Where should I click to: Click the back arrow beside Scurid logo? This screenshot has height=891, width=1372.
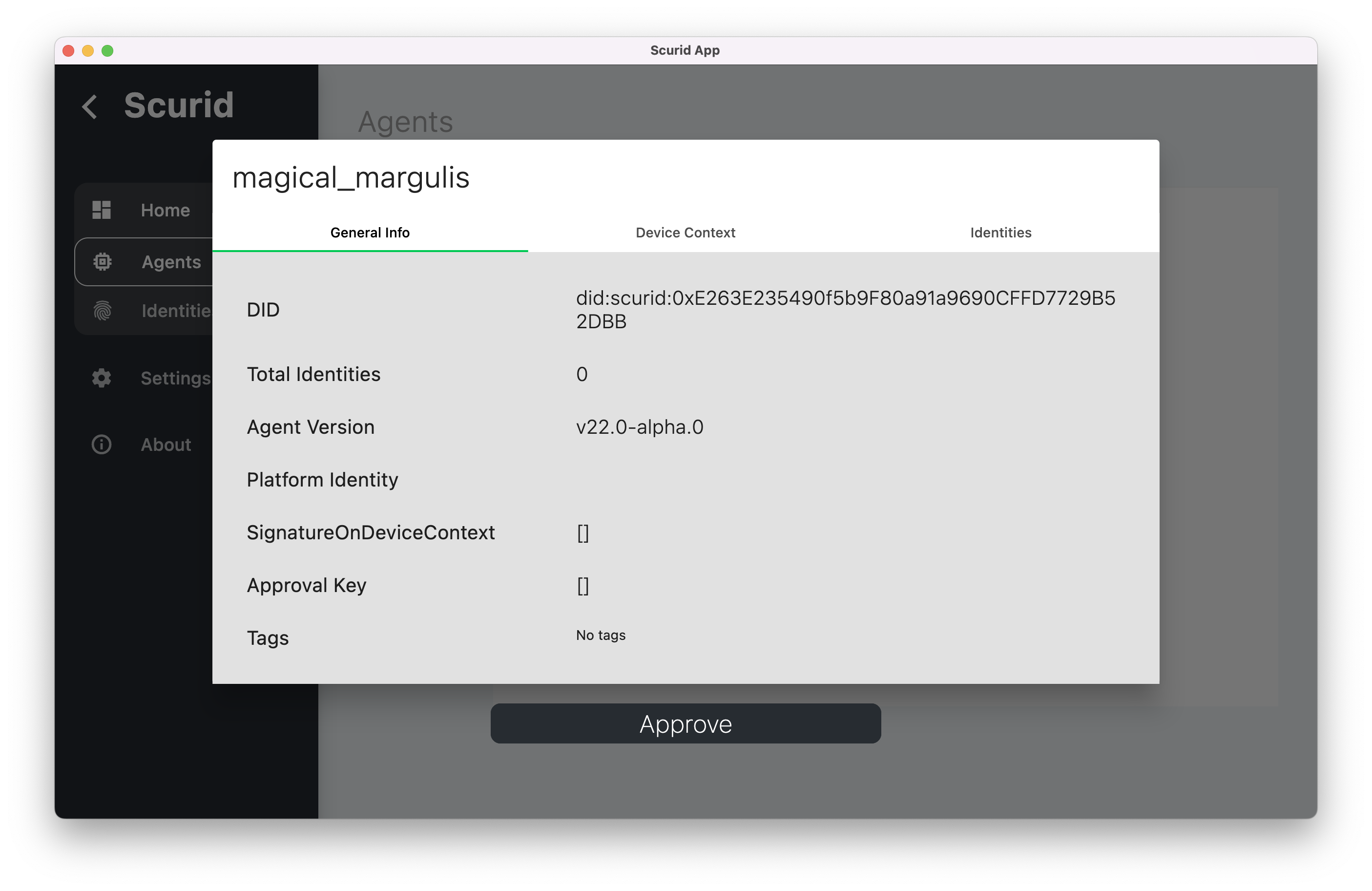[89, 106]
